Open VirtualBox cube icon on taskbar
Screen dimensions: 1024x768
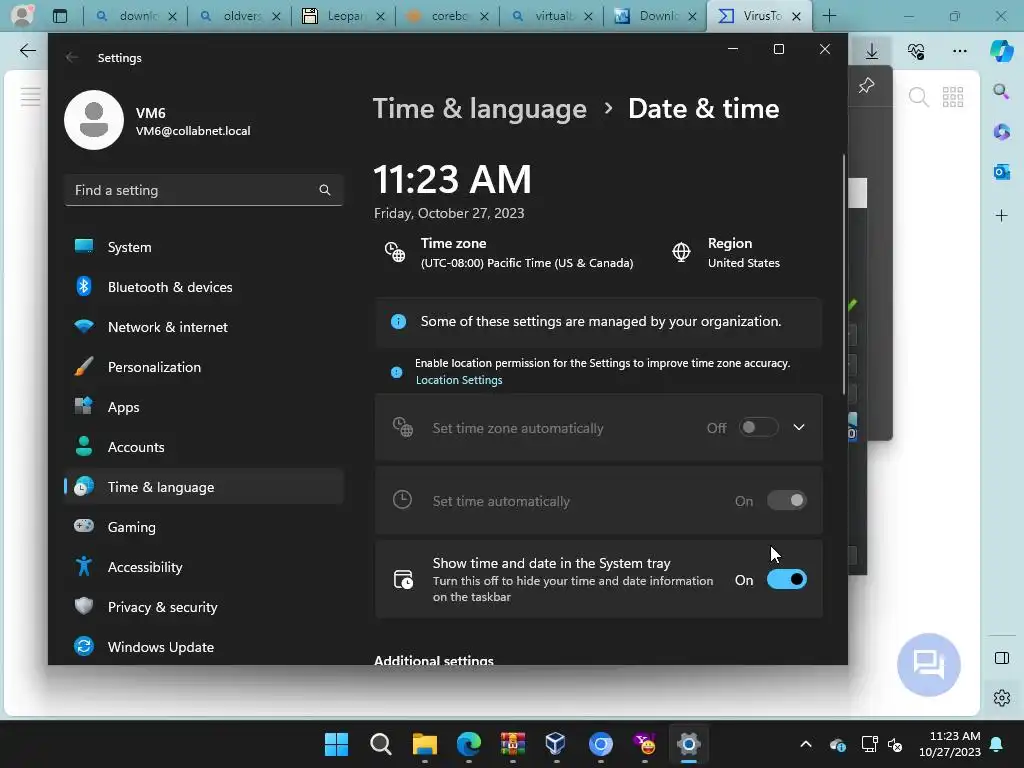pyautogui.click(x=556, y=744)
